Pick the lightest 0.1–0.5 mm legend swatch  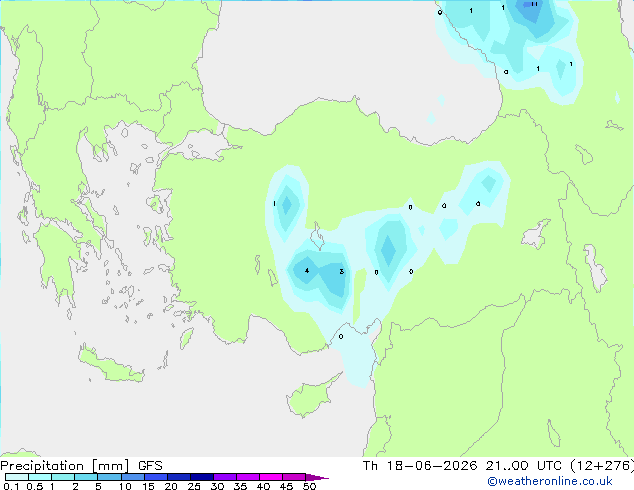pos(17,477)
